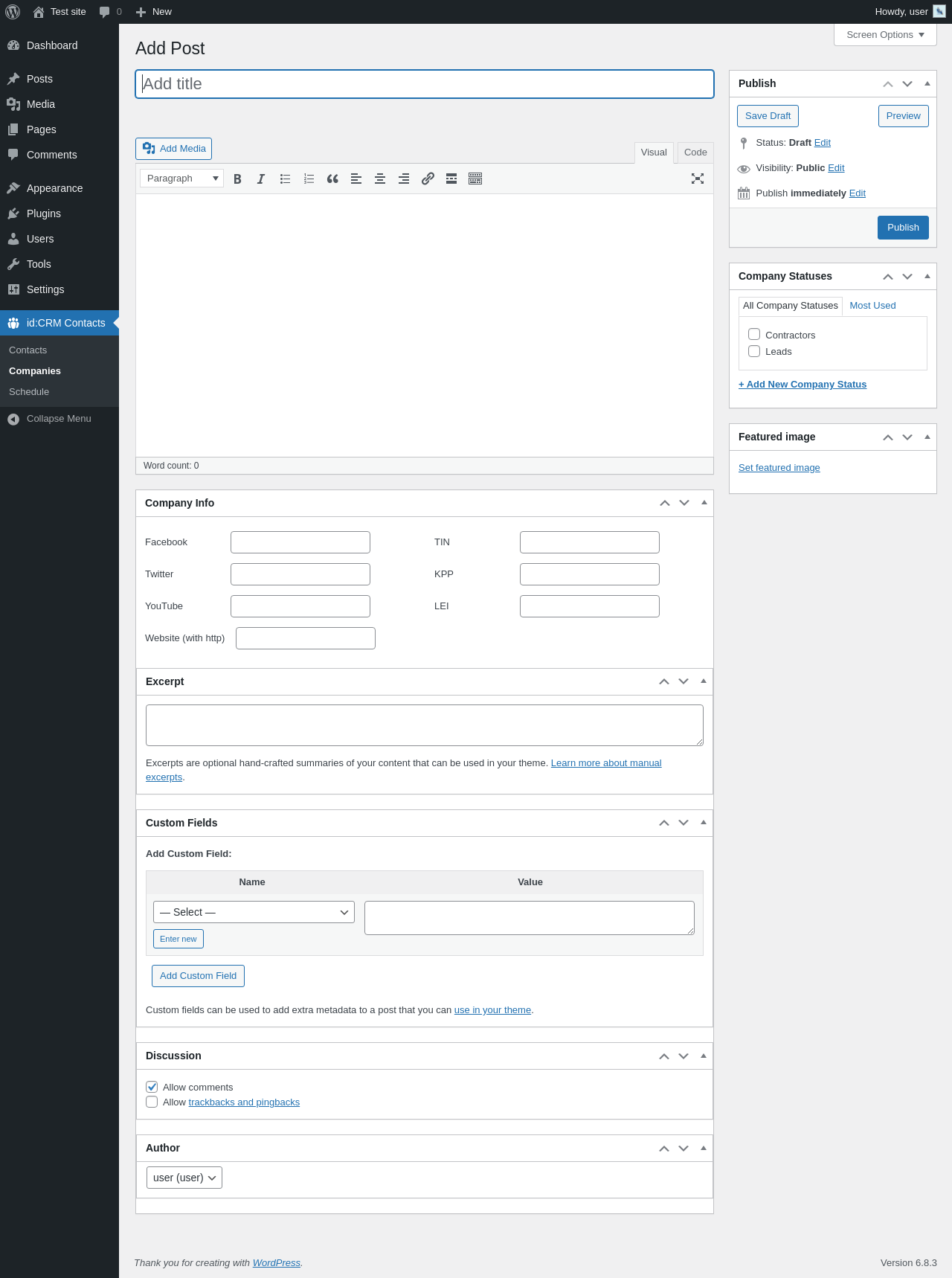Image resolution: width=952 pixels, height=1278 pixels.
Task: Disable the Allow comments checkbox
Action: 152,1087
